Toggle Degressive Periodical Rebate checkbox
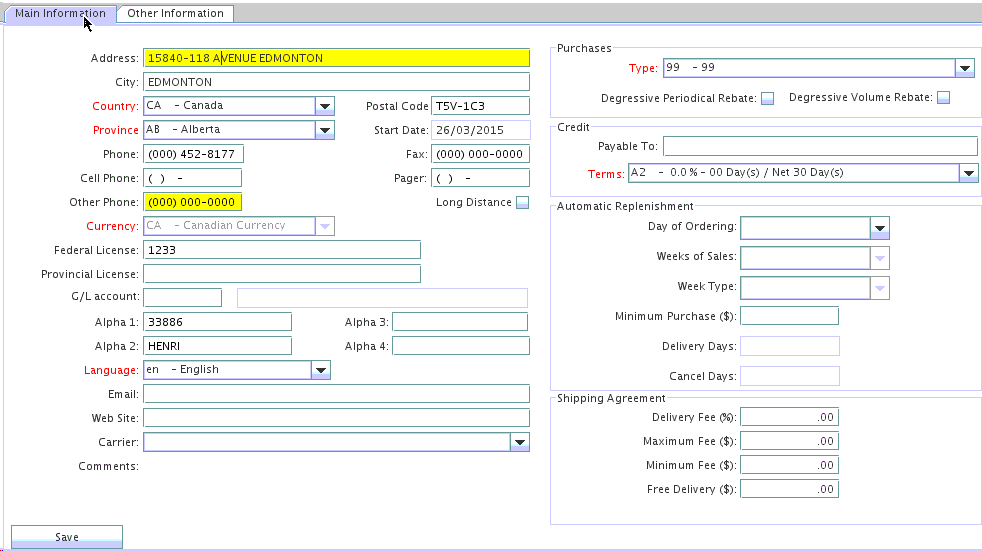Screen dimensions: 982x551 (767, 98)
